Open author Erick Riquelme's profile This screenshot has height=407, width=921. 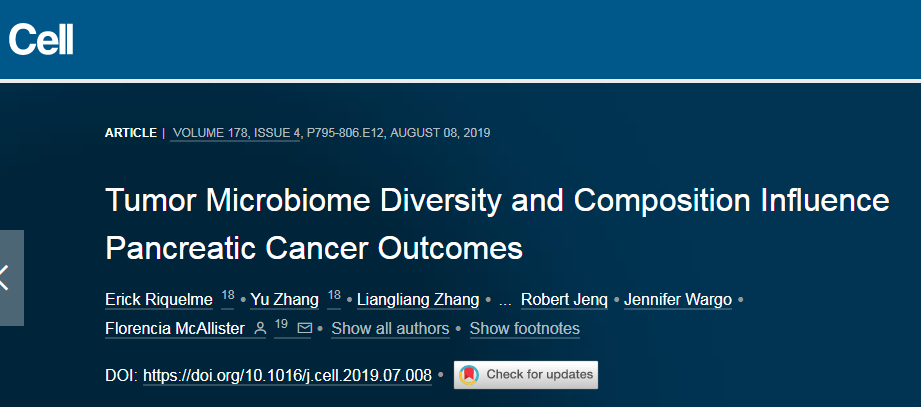159,300
